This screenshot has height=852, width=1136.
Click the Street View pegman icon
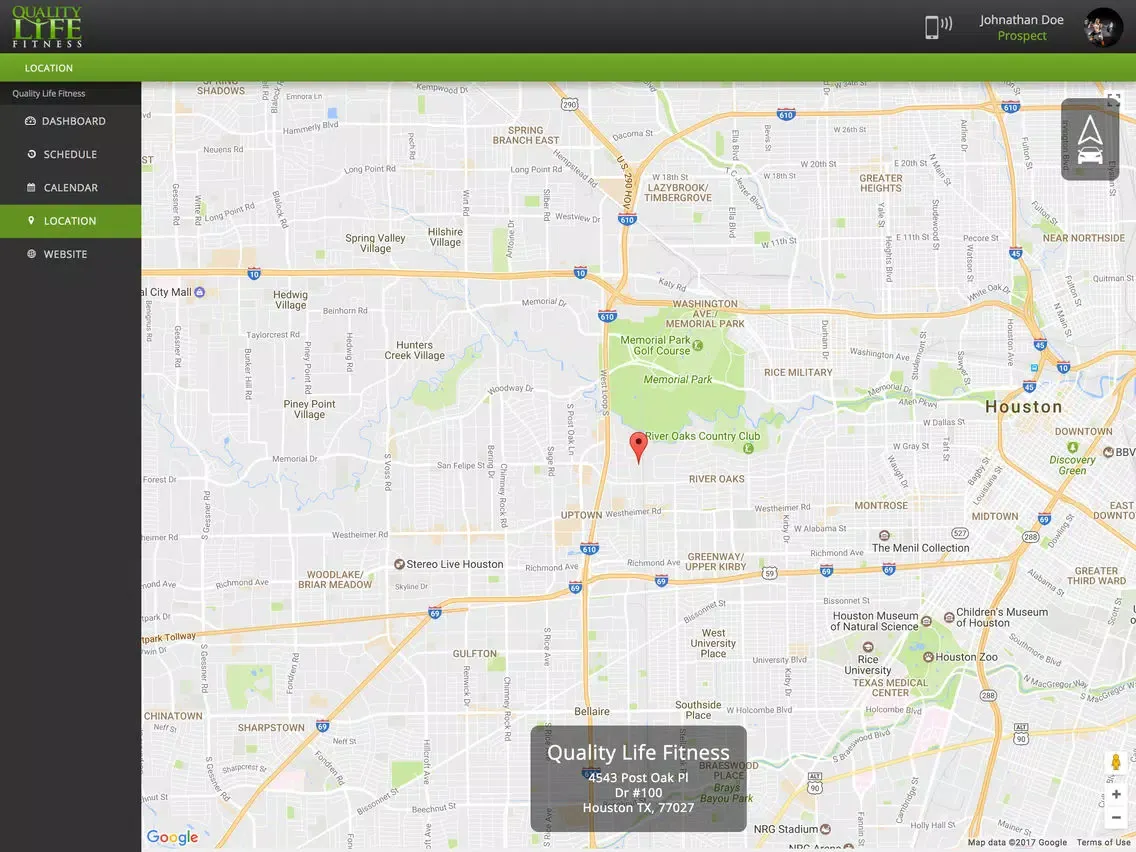coord(1116,761)
